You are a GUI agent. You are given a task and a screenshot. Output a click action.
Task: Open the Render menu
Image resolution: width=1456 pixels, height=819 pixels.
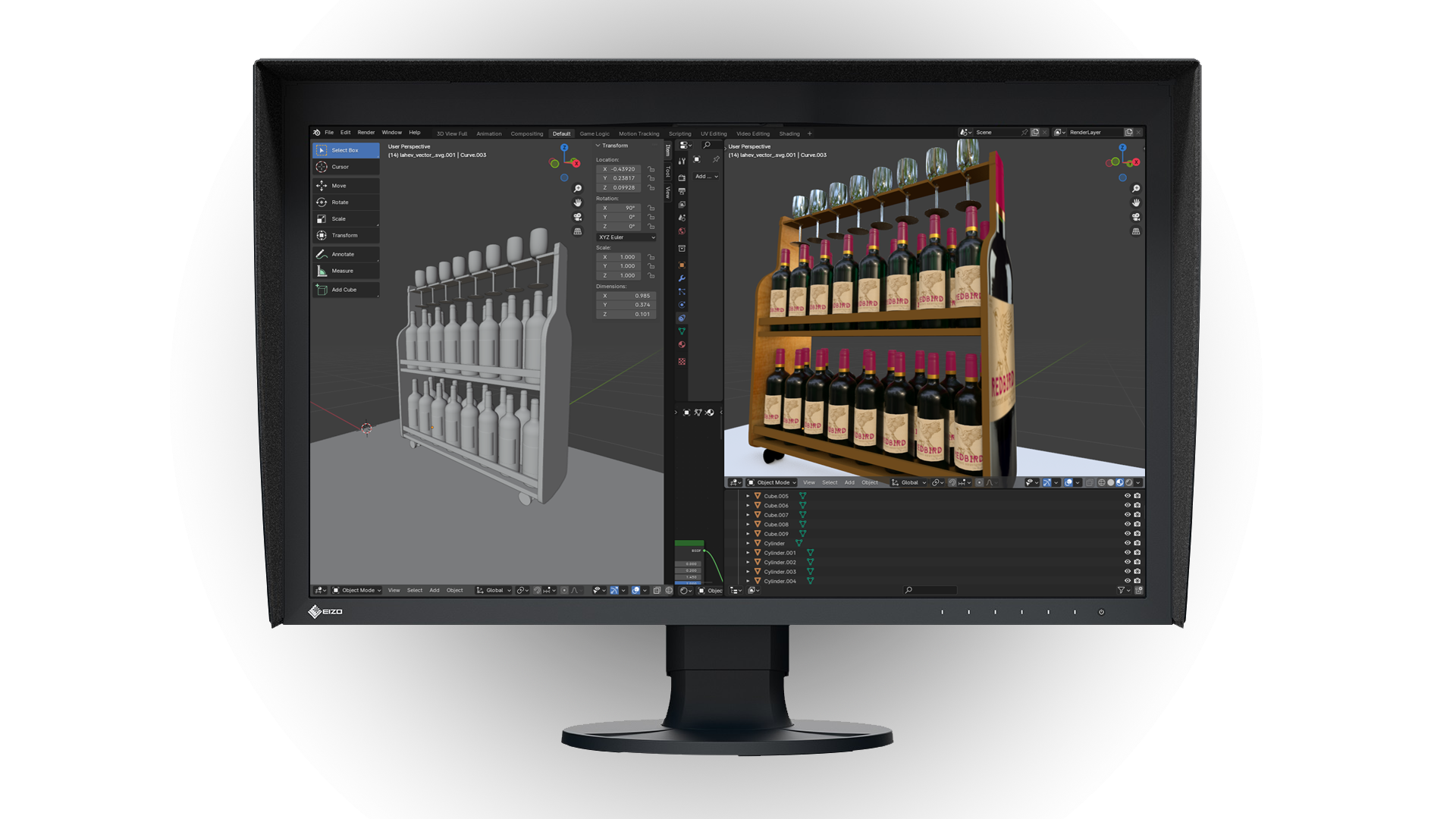pos(366,133)
